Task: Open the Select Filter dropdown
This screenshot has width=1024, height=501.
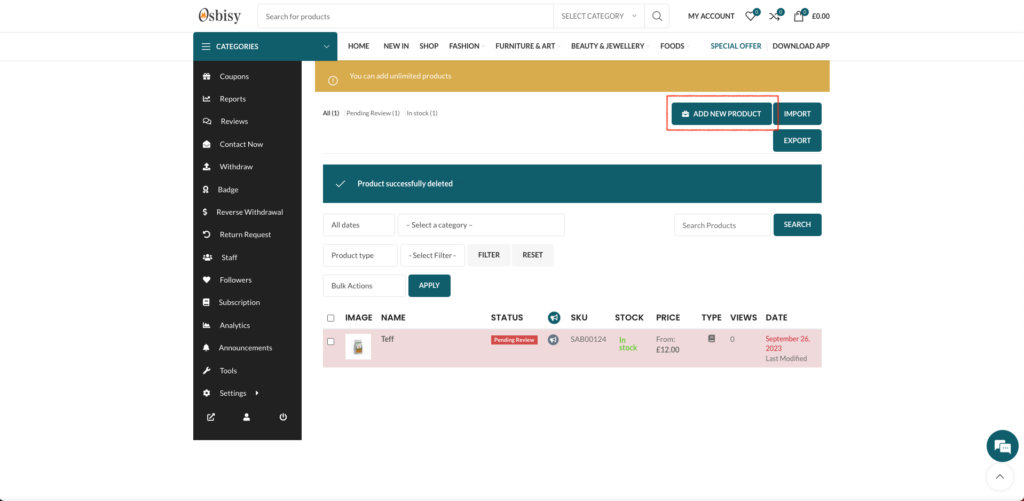Action: click(x=432, y=255)
